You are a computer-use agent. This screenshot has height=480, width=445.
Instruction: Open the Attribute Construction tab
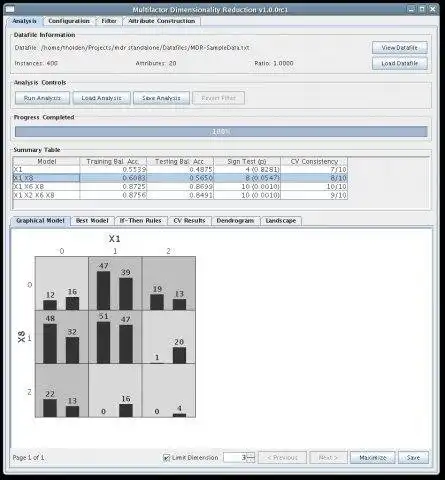162,21
